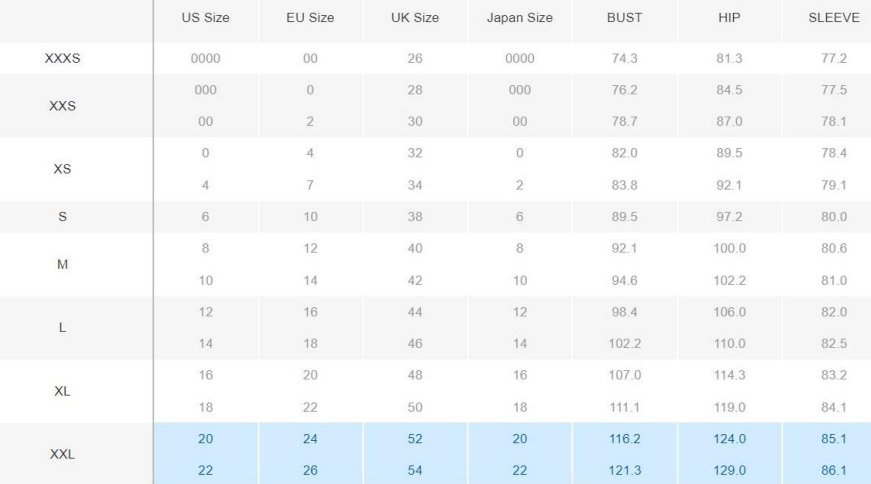Click the HIP column header
The image size is (871, 484).
(x=729, y=18)
